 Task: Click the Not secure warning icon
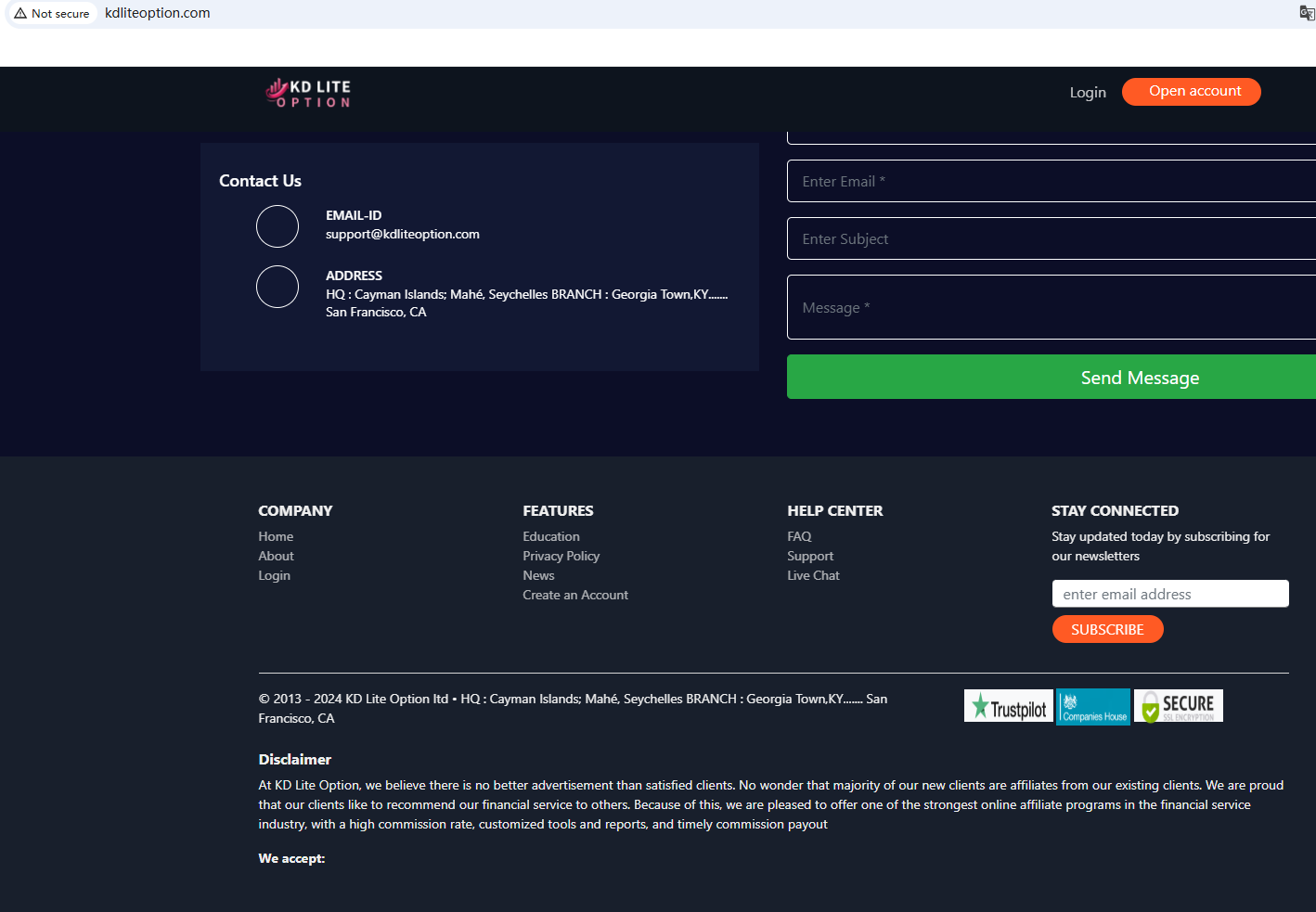pos(20,13)
